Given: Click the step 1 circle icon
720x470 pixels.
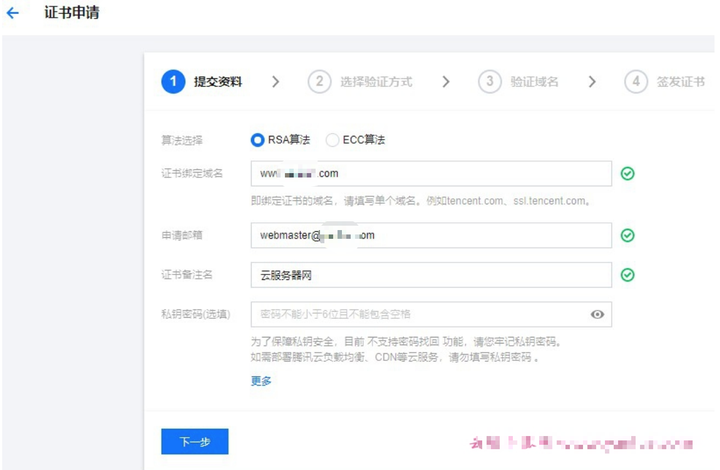Looking at the screenshot, I should pyautogui.click(x=173, y=82).
